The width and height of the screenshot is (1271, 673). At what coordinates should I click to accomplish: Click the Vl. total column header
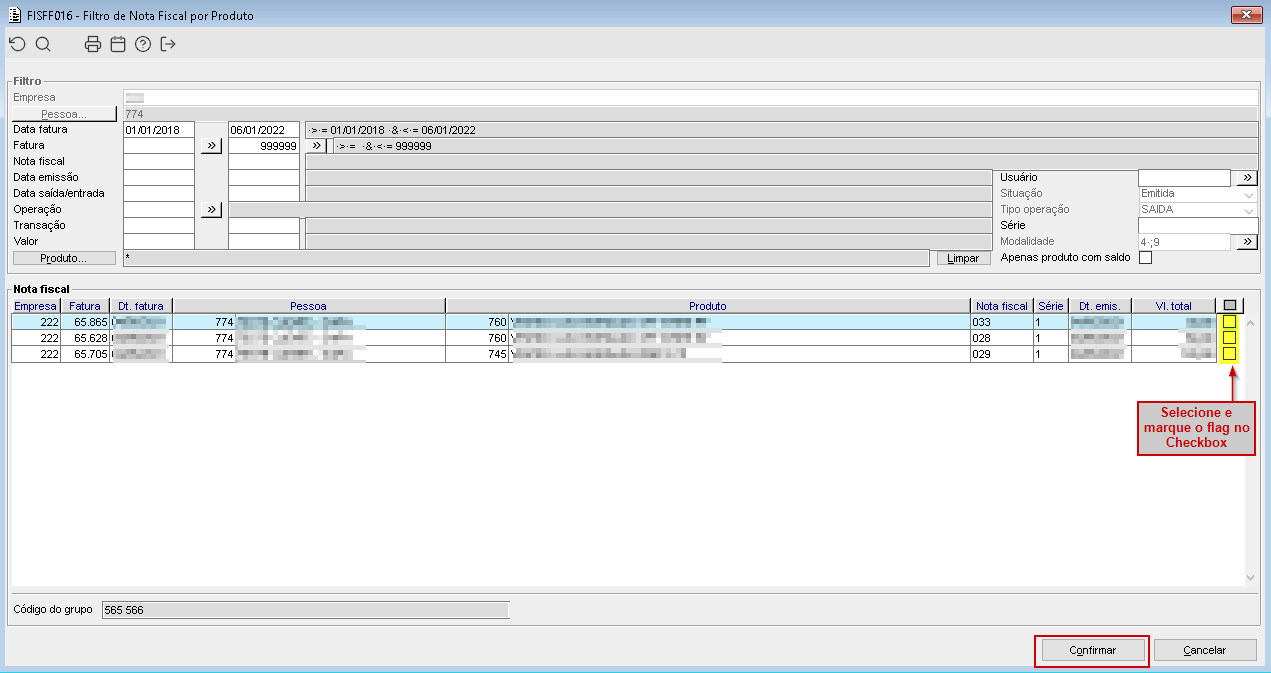pyautogui.click(x=1174, y=306)
